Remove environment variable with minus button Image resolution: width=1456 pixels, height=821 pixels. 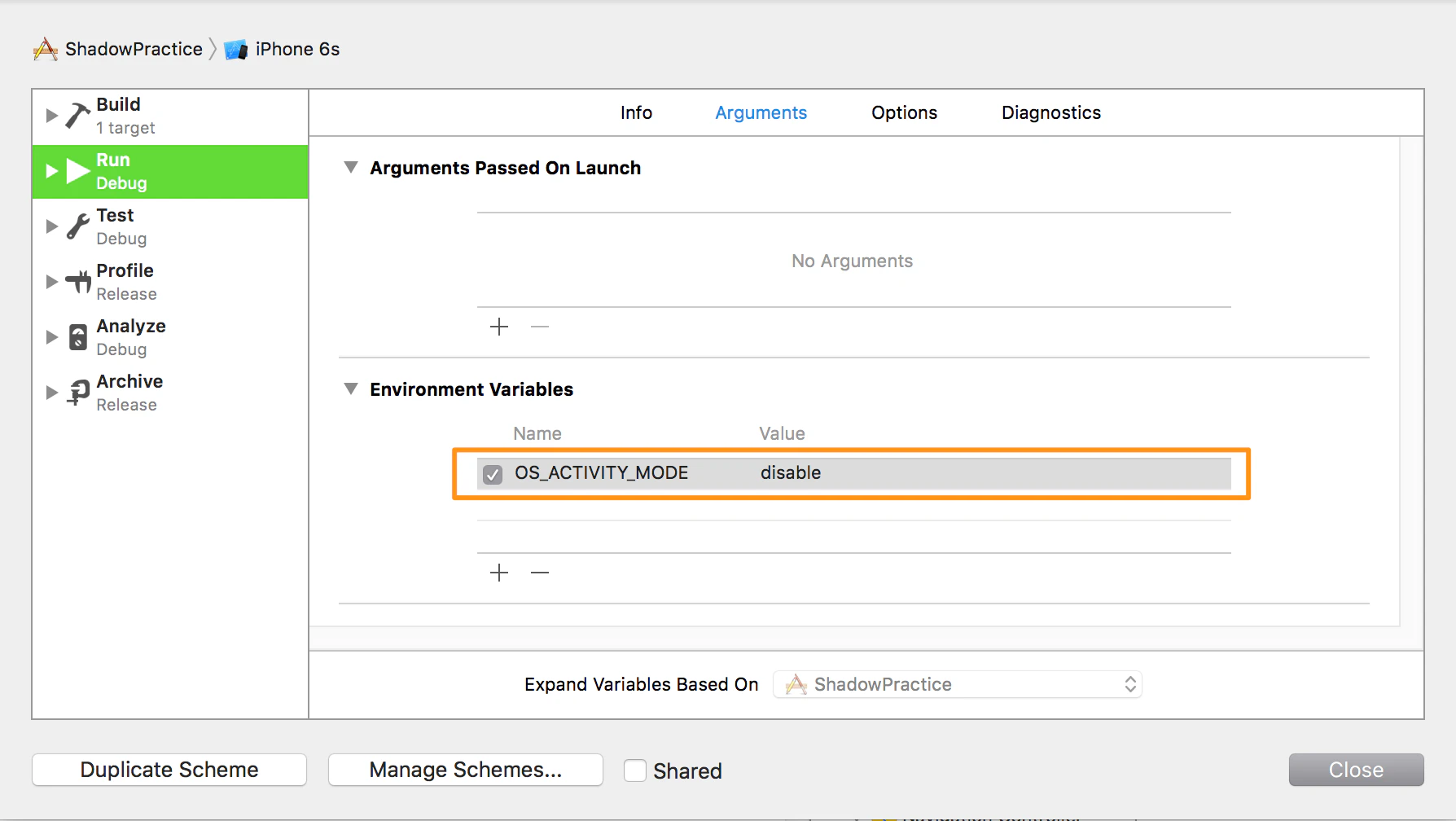coord(540,573)
